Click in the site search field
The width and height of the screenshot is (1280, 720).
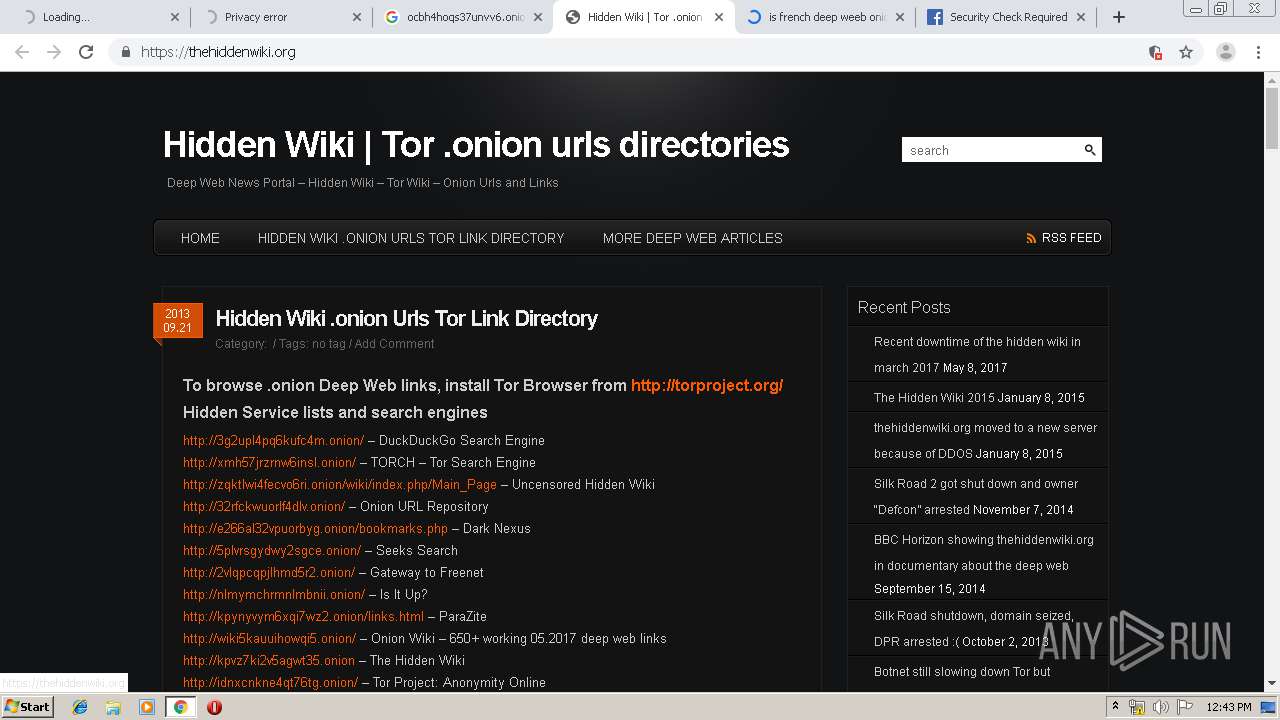[992, 150]
